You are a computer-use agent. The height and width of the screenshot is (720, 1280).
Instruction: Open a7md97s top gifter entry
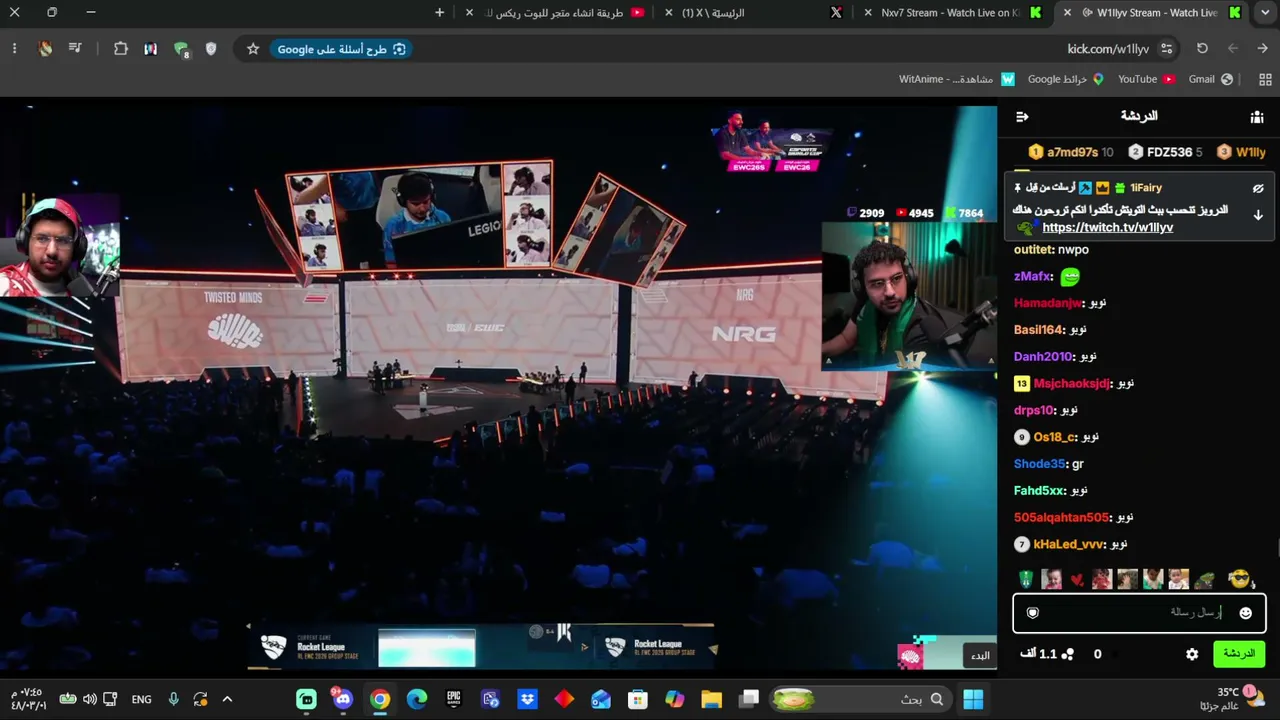coord(1070,152)
